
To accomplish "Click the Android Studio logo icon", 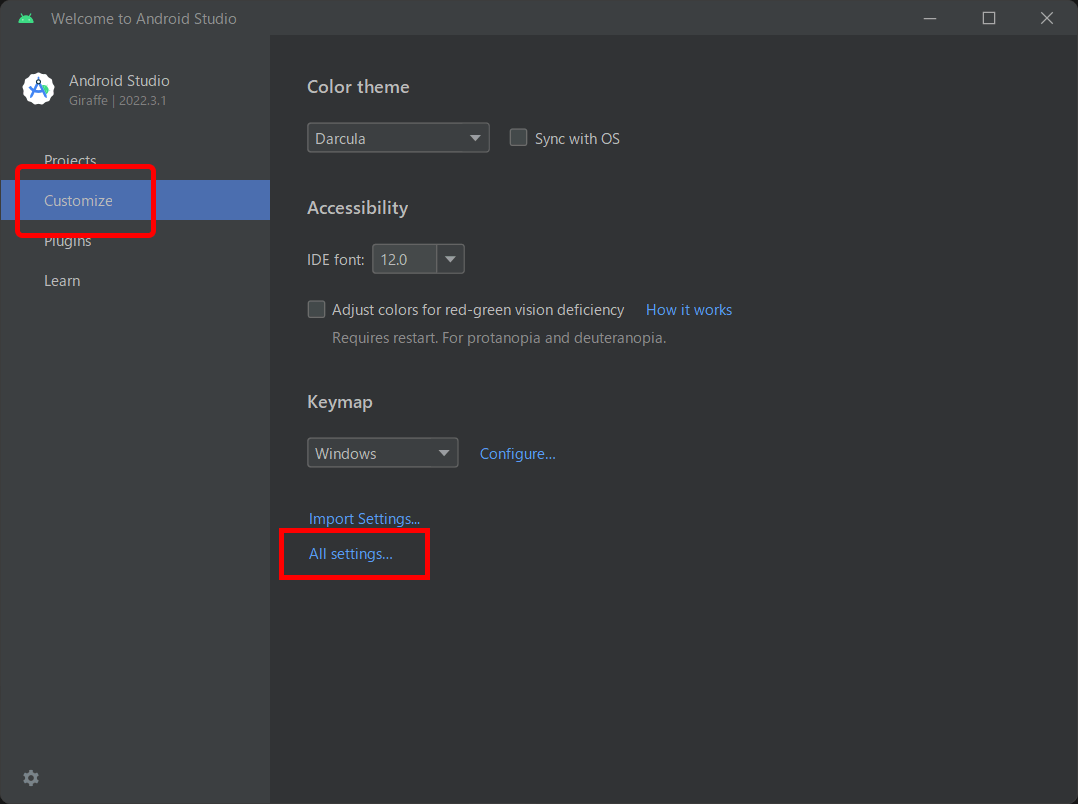I will [38, 89].
